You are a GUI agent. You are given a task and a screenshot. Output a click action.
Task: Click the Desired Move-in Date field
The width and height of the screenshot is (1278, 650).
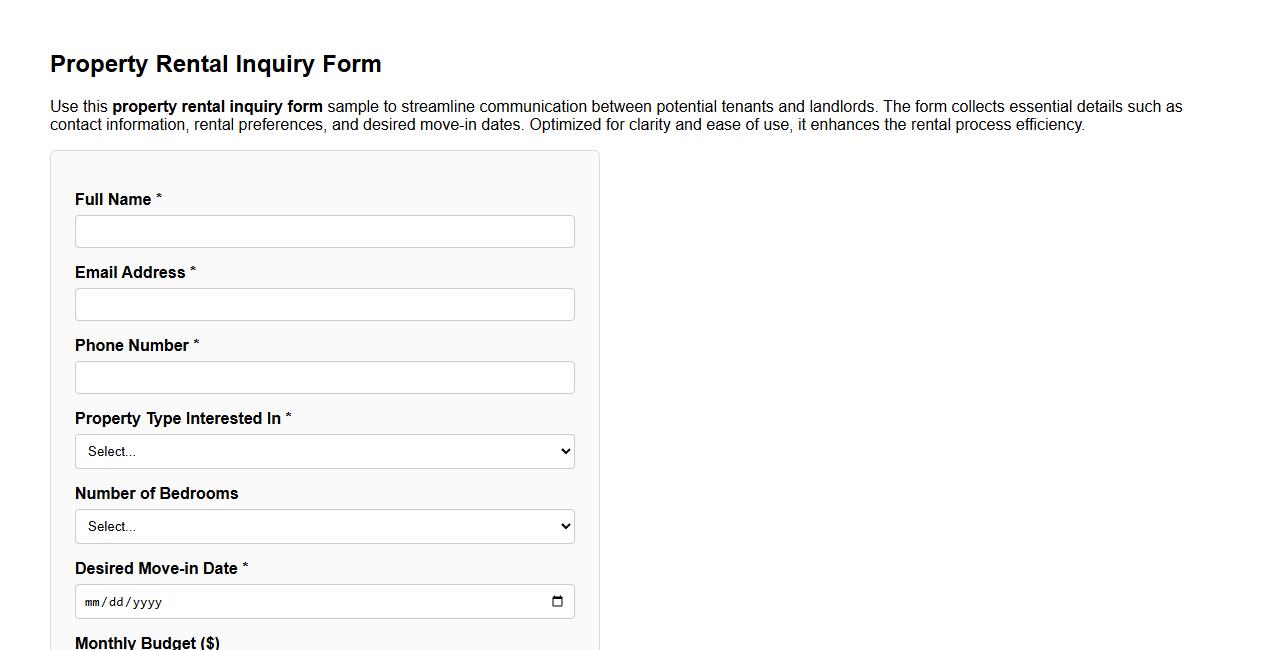(x=300, y=601)
